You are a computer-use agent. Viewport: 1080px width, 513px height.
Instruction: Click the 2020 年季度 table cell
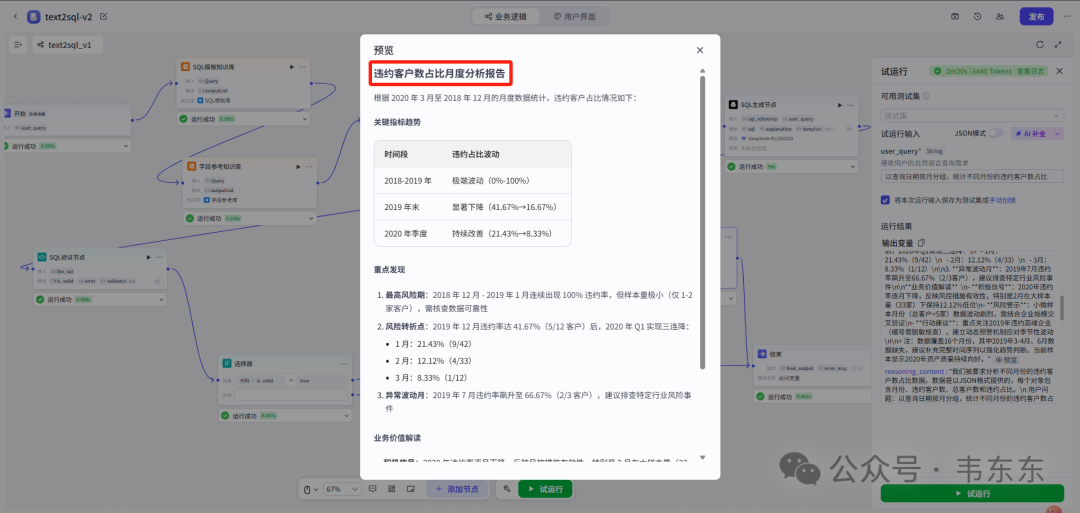[x=406, y=233]
